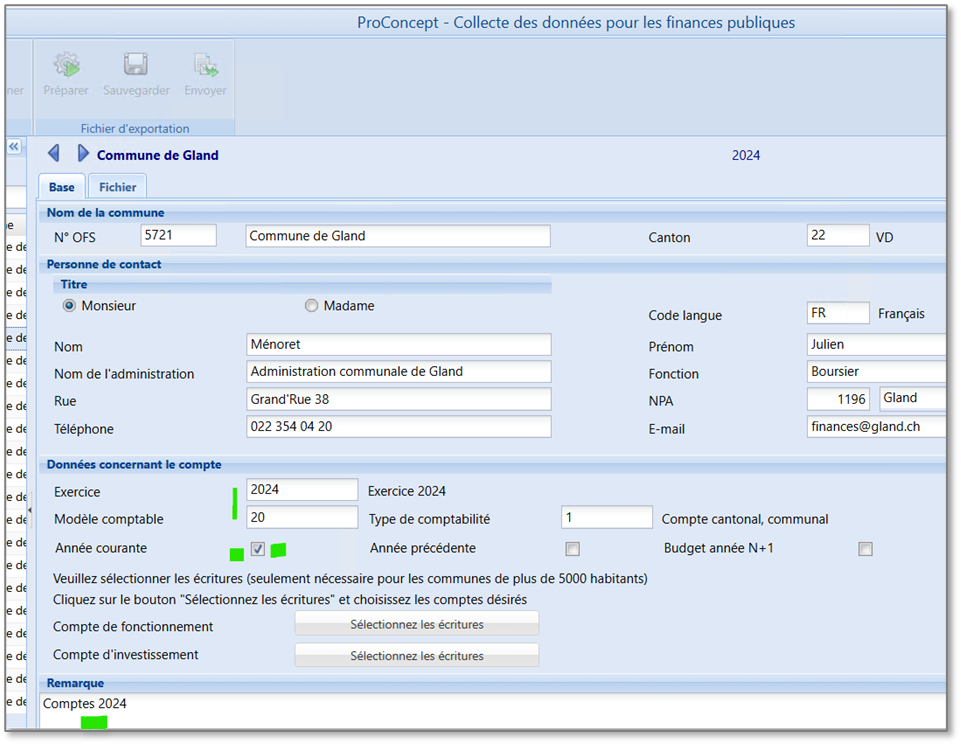Viewport: 961px width, 745px height.
Task: Select the Monsieur radio button
Action: 69,306
